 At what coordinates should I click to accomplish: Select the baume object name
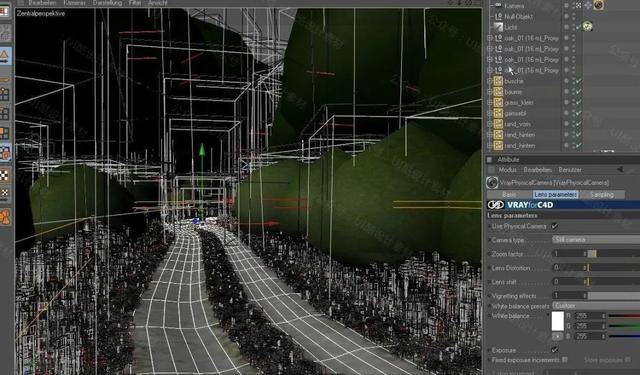(x=513, y=92)
